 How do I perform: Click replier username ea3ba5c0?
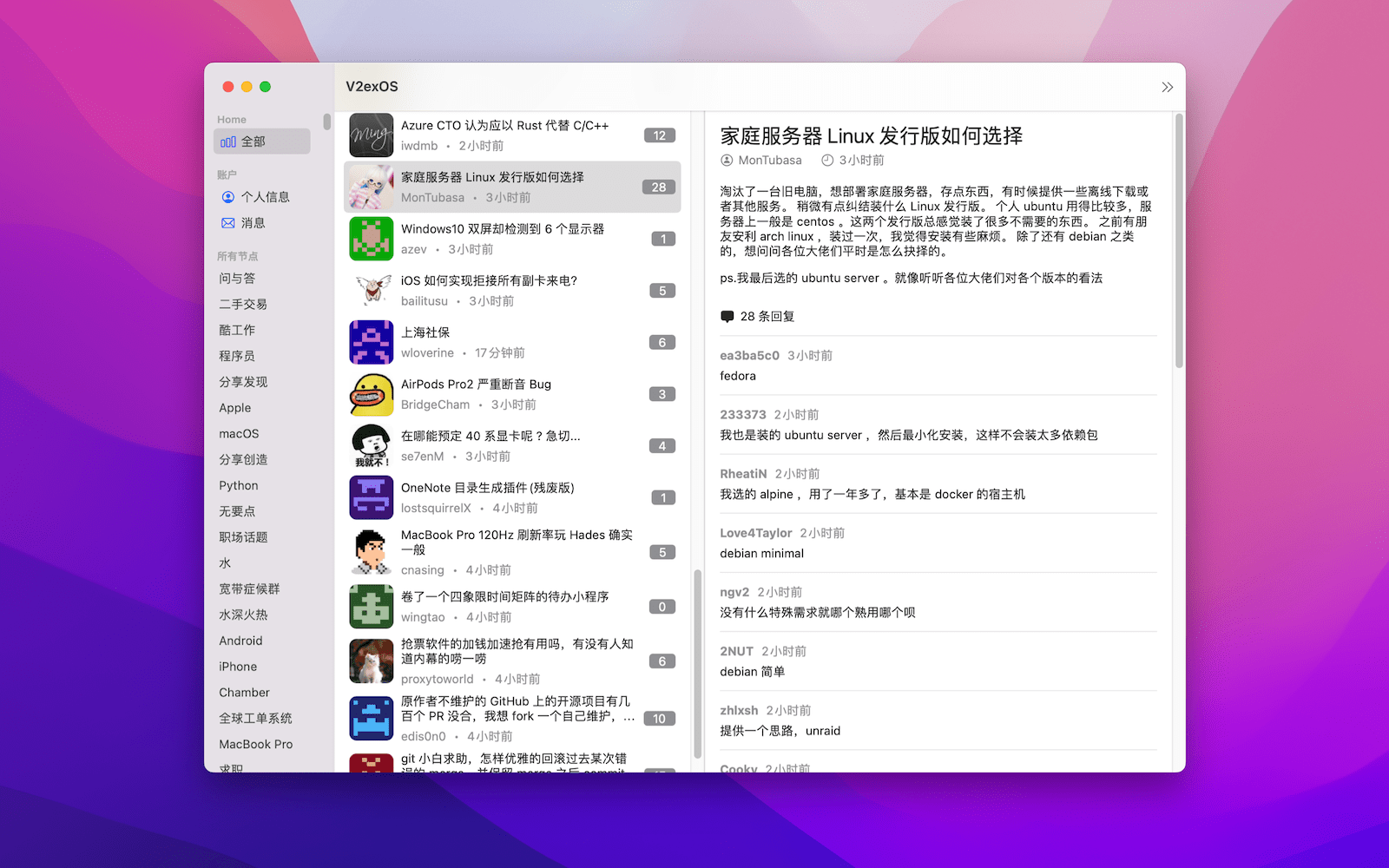pos(749,356)
